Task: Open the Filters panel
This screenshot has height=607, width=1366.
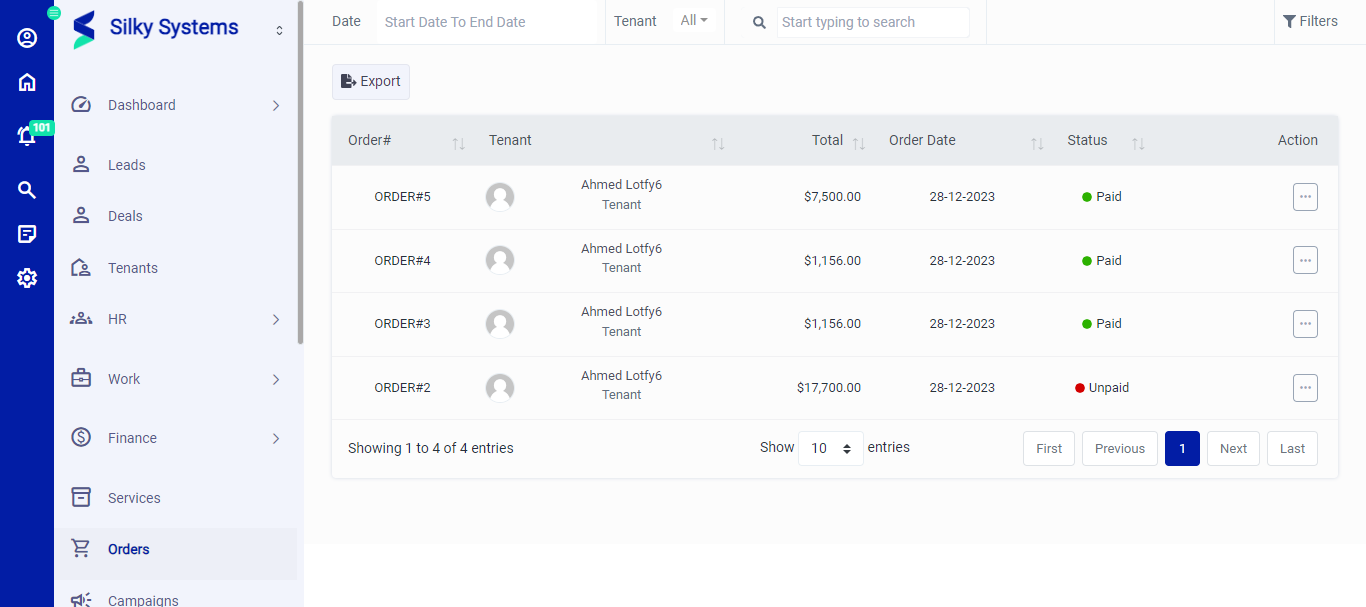Action: pyautogui.click(x=1310, y=21)
